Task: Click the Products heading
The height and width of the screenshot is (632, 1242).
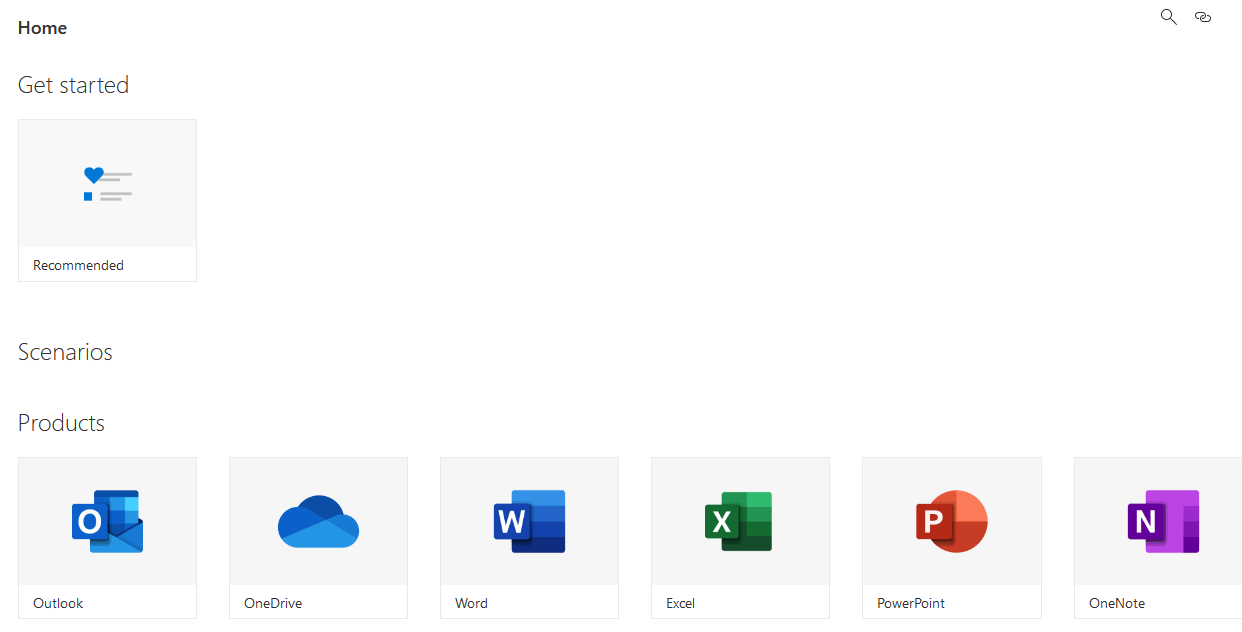Action: click(x=61, y=423)
